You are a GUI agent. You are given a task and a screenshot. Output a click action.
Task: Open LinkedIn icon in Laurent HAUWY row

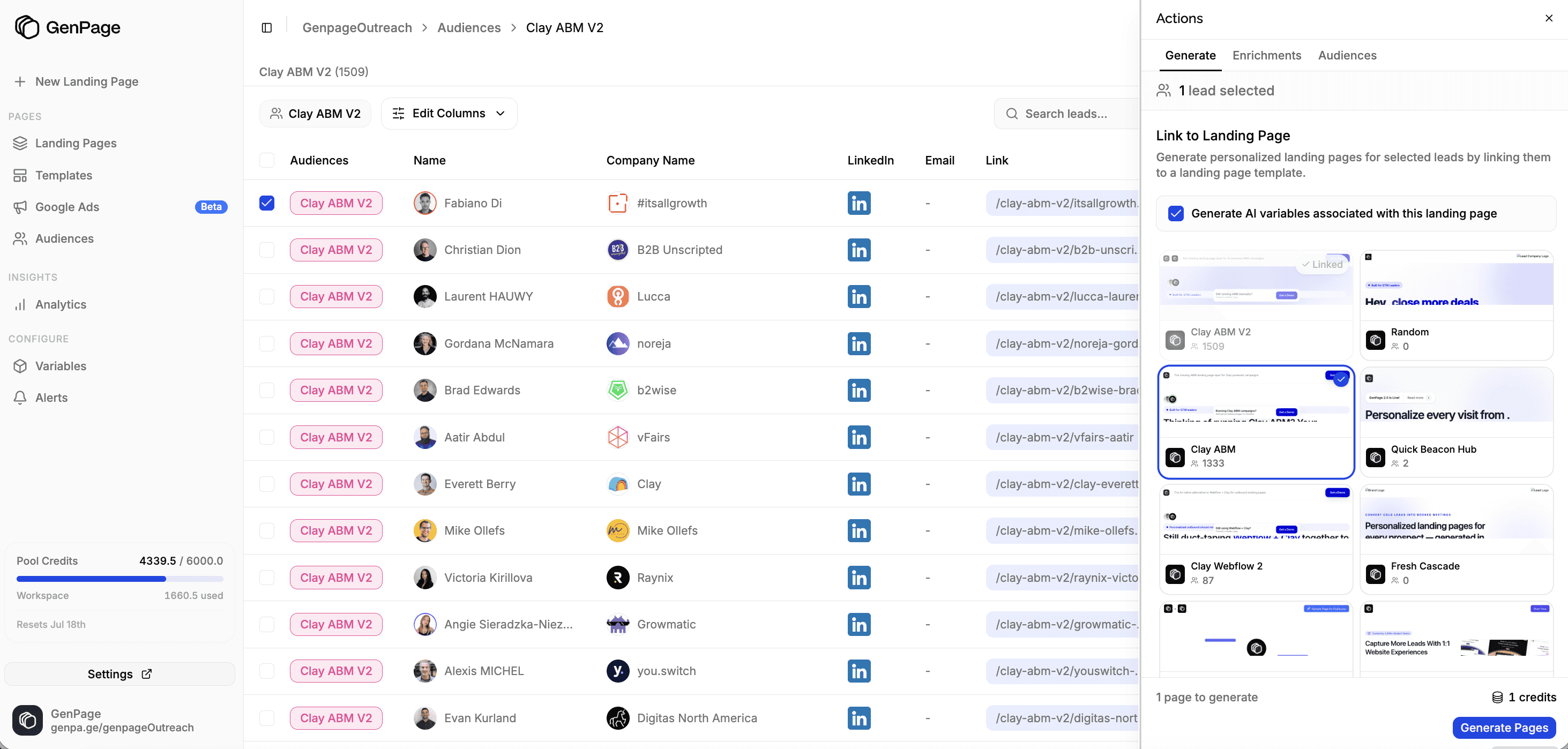pyautogui.click(x=859, y=297)
